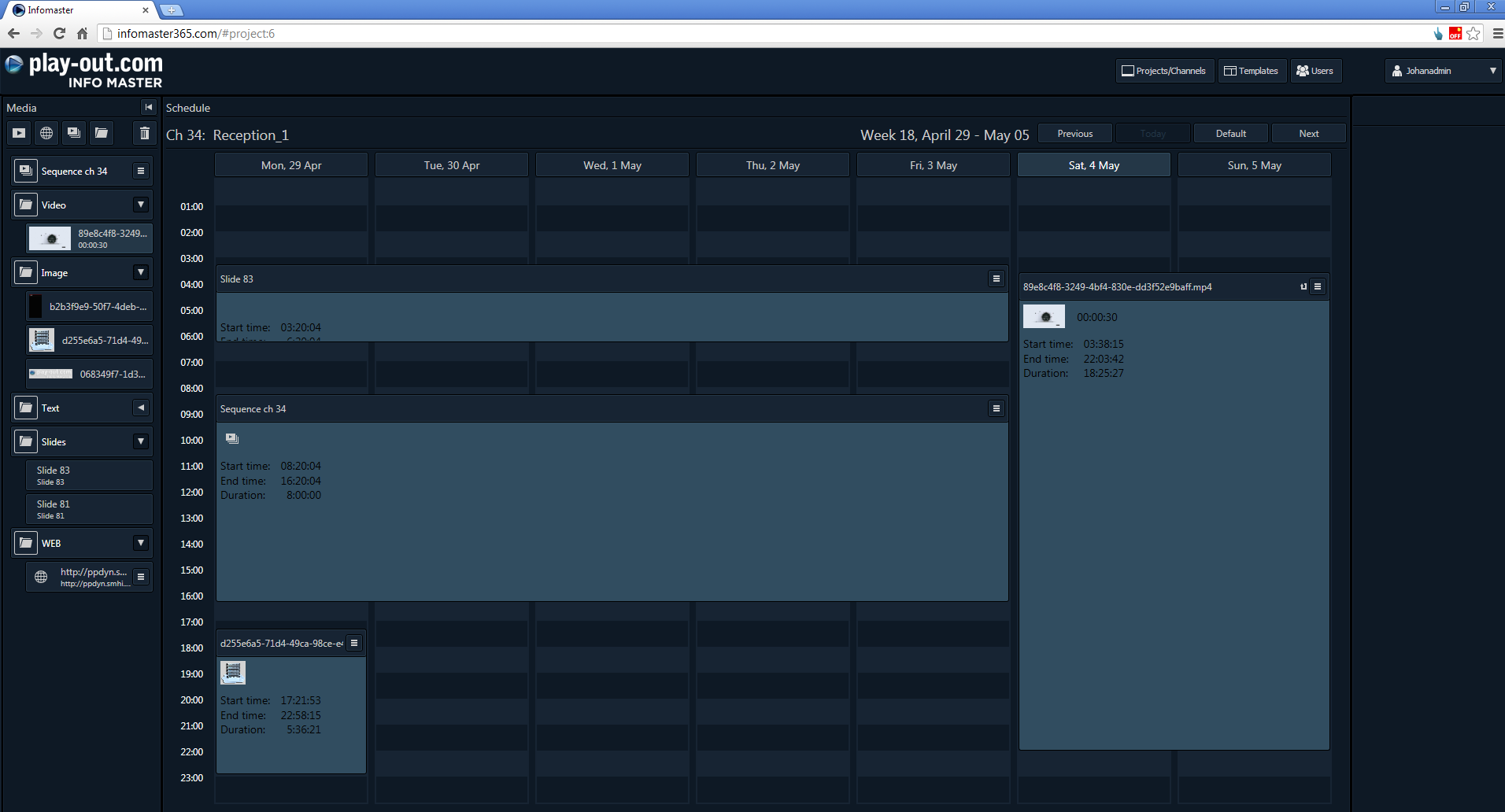Click the add video media icon
Screen dimensions: 1505x812
pyautogui.click(x=19, y=133)
